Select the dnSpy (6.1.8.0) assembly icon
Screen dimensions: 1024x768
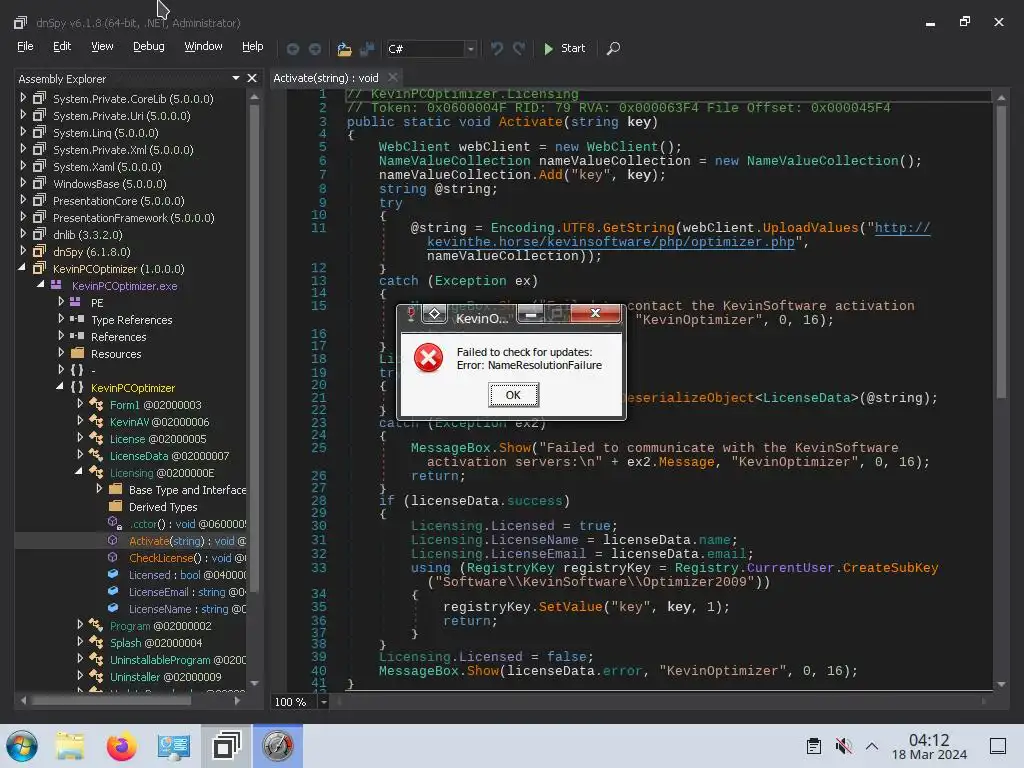(40, 251)
